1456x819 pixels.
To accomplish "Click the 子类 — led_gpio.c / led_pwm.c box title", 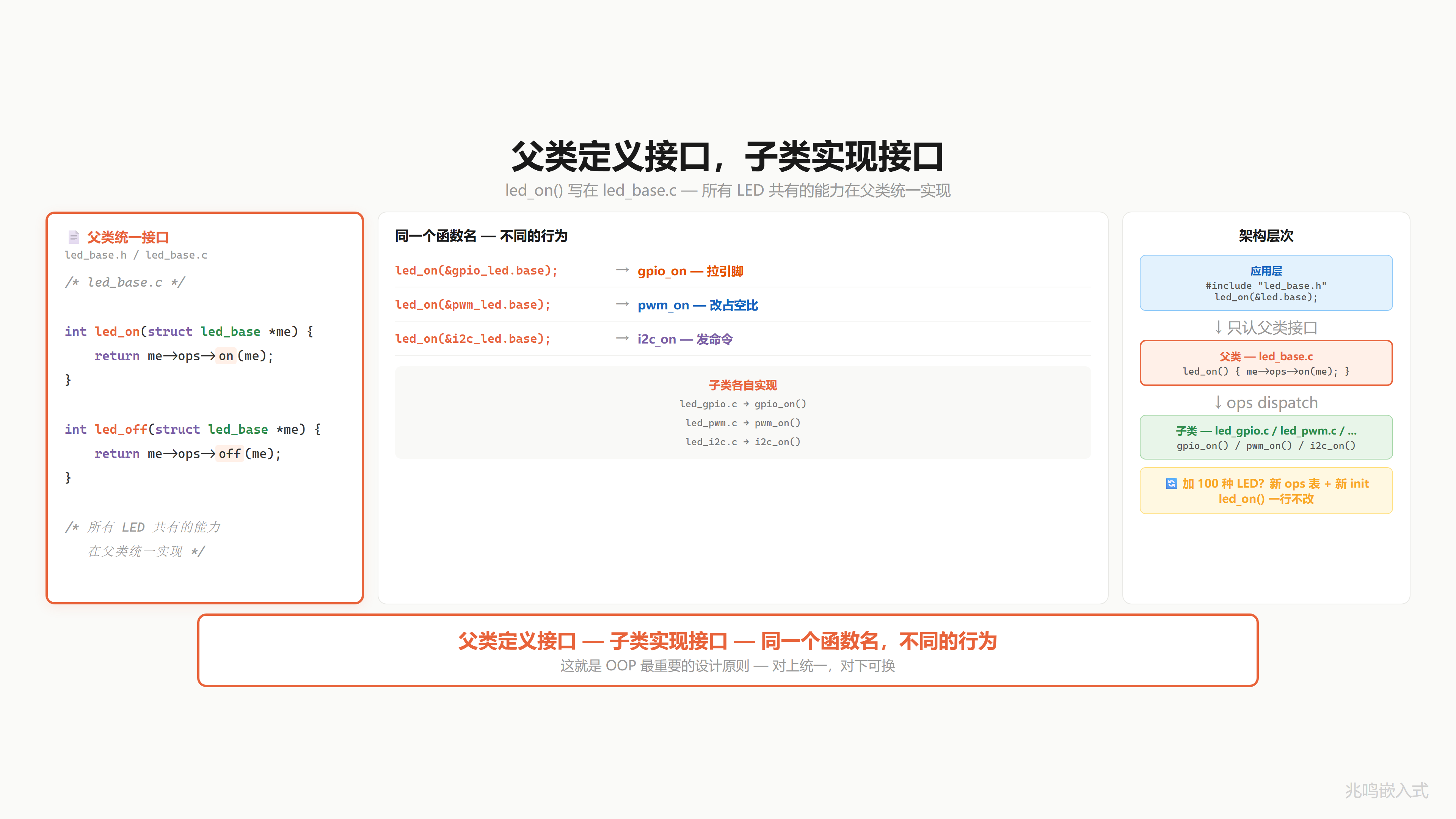I will coord(1266,431).
